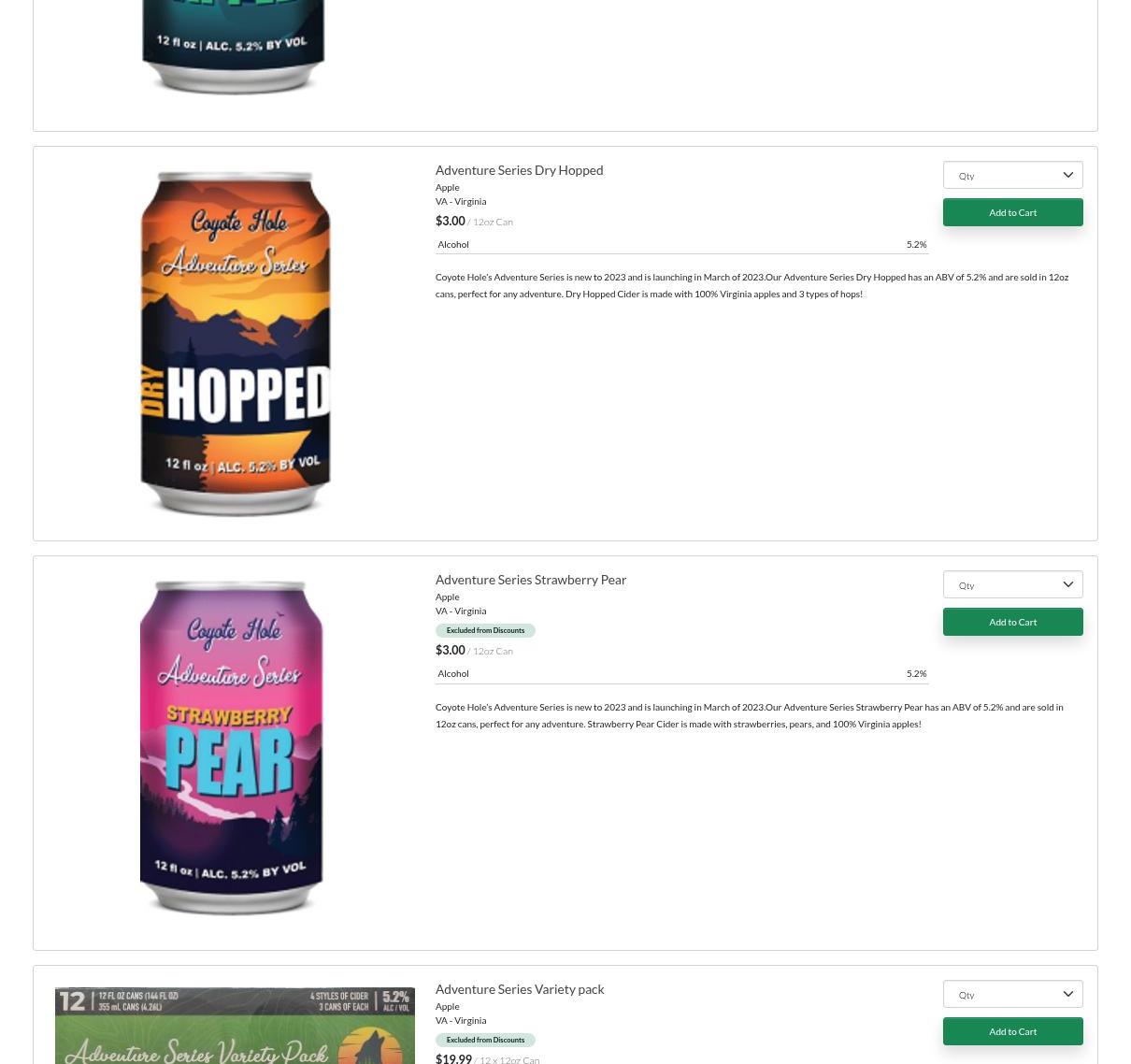Screen dimensions: 1131x1064
Task: Click the Dry Hopped Alcohol 5.2% row
Action: coord(681,244)
